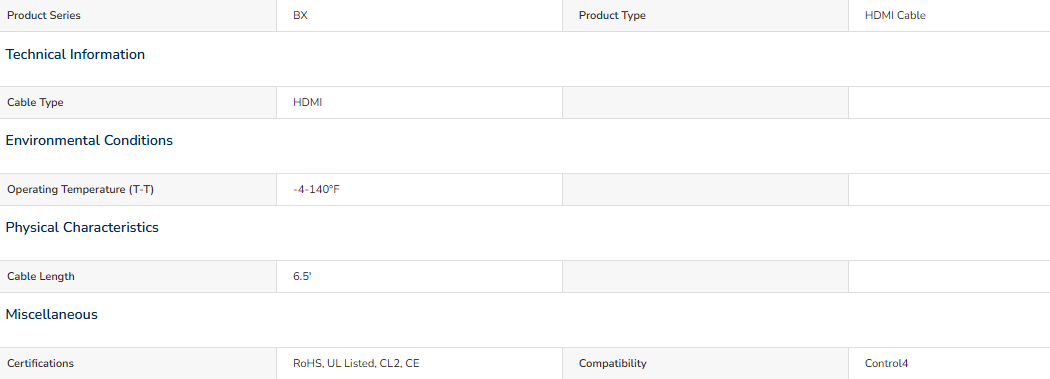Click the Compatibility label cell

point(705,364)
